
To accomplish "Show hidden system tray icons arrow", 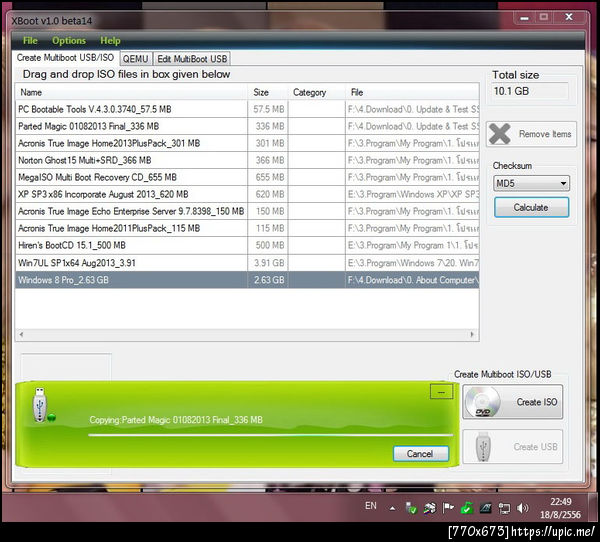I will point(392,508).
